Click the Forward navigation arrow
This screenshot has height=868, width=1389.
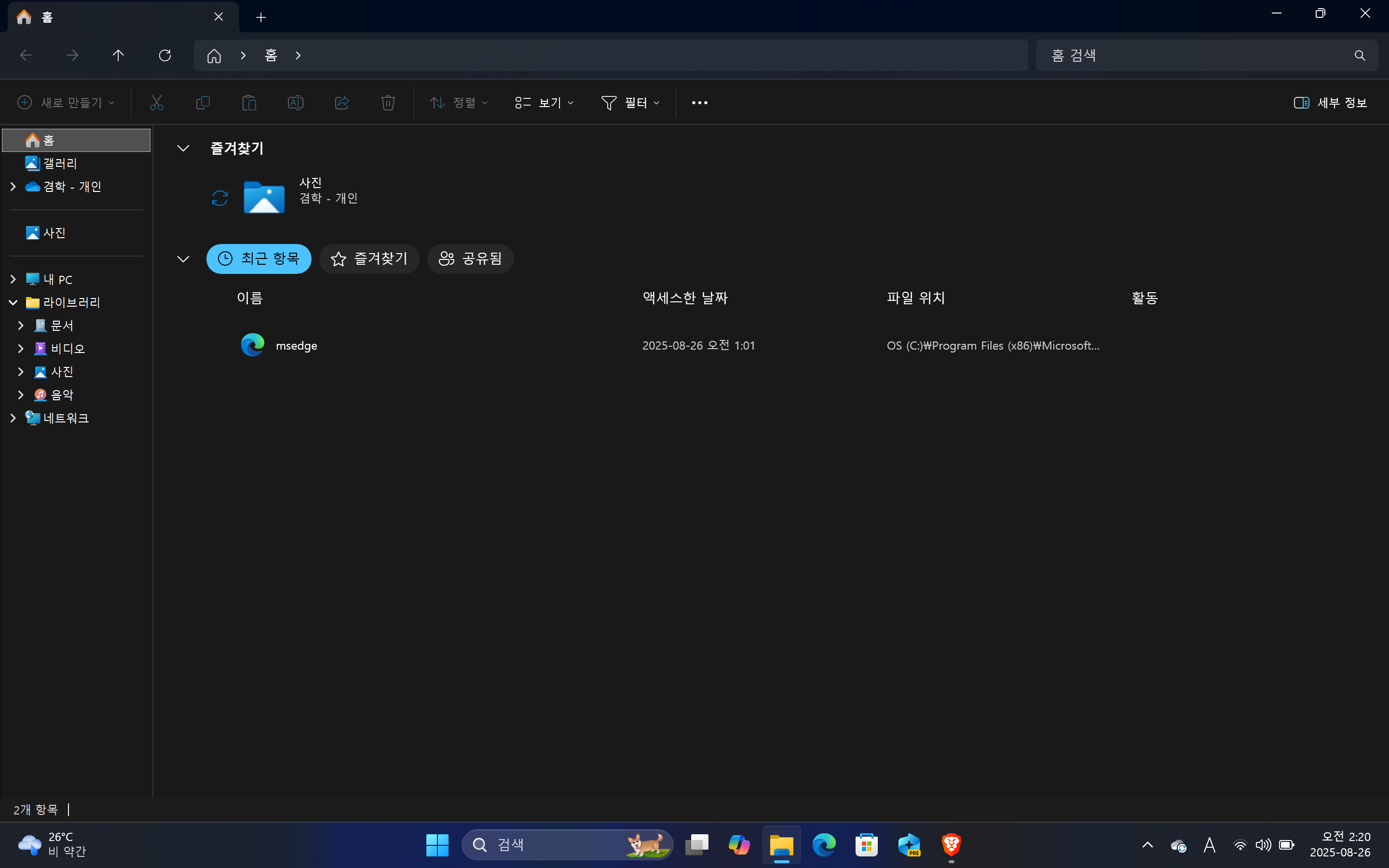point(72,55)
